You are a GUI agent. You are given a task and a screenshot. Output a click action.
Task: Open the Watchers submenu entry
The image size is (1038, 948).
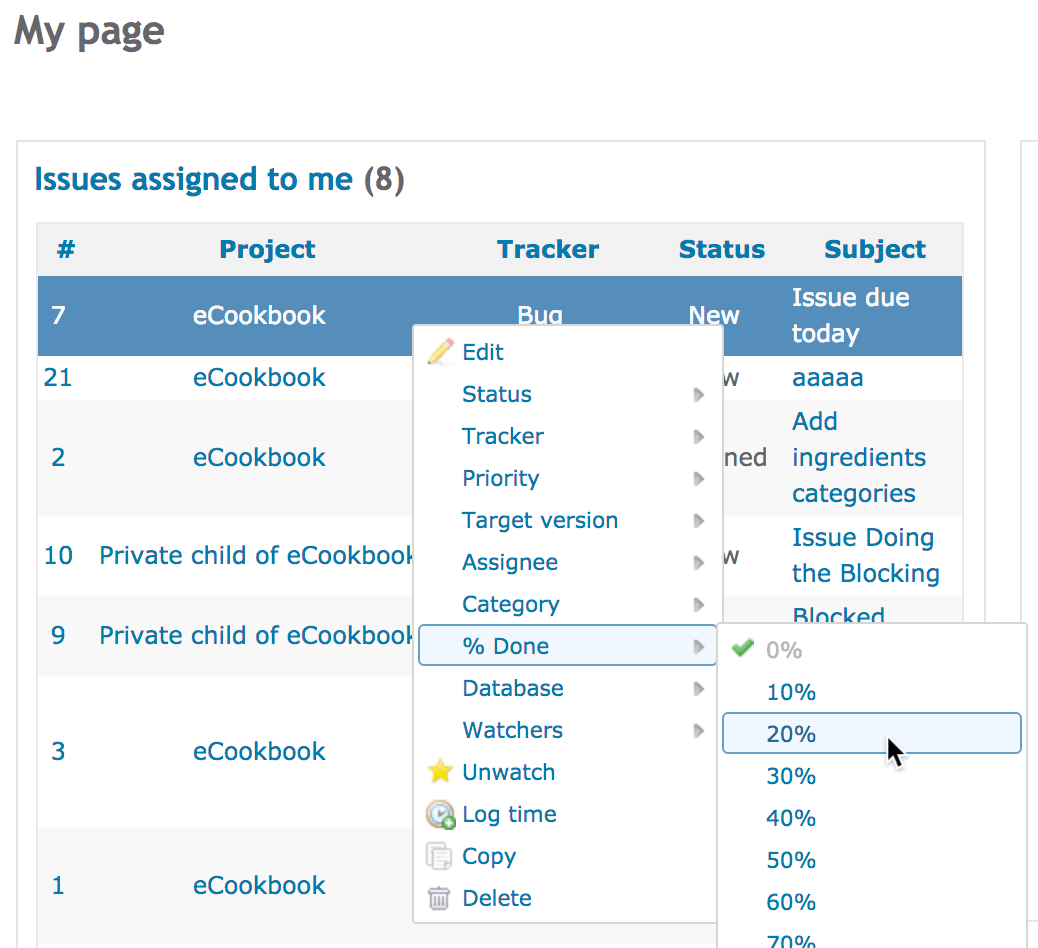coord(567,730)
